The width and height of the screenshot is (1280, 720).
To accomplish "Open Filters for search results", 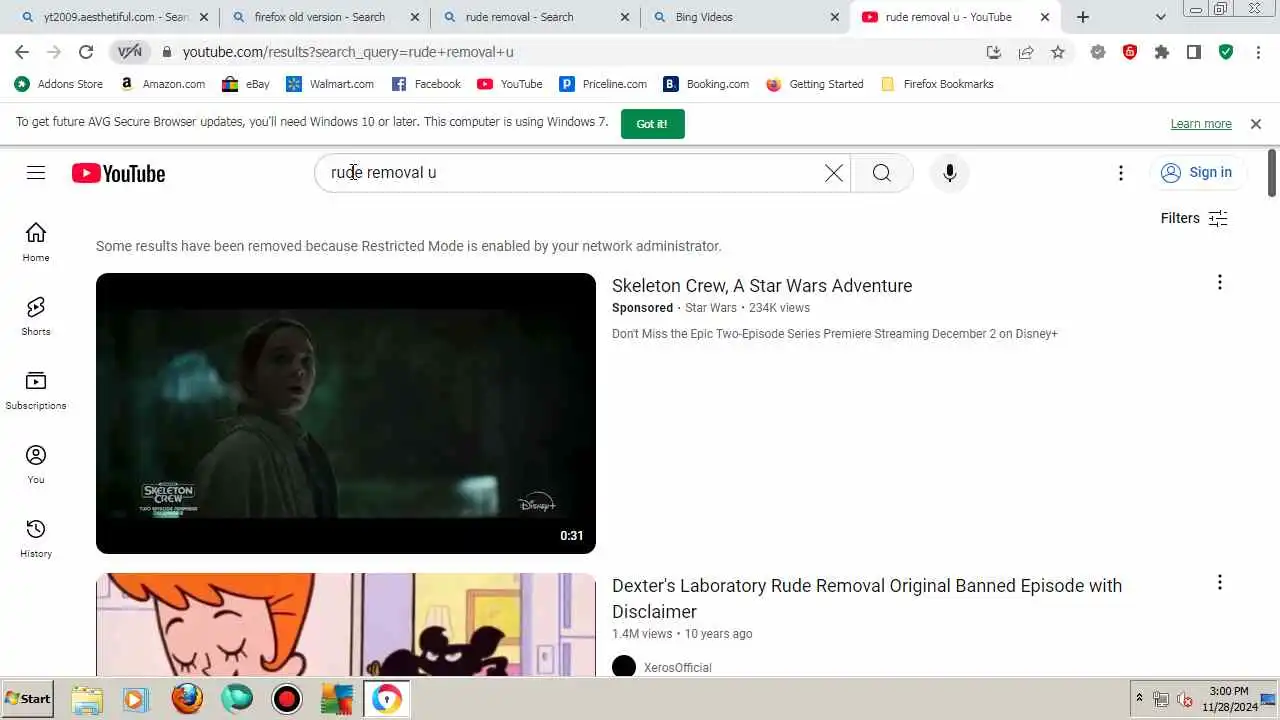I will [1194, 218].
